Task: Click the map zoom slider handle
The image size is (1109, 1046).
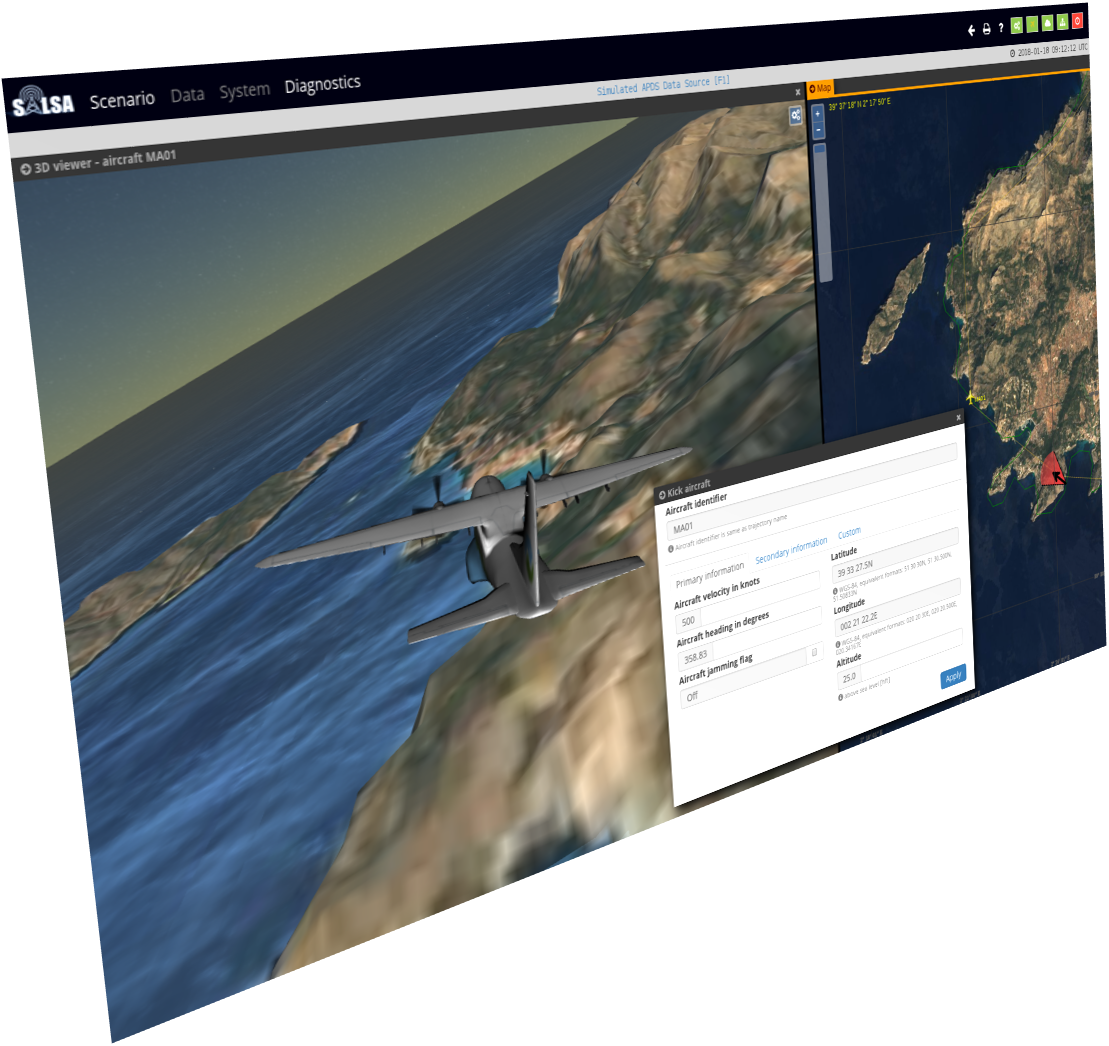Action: [x=820, y=149]
